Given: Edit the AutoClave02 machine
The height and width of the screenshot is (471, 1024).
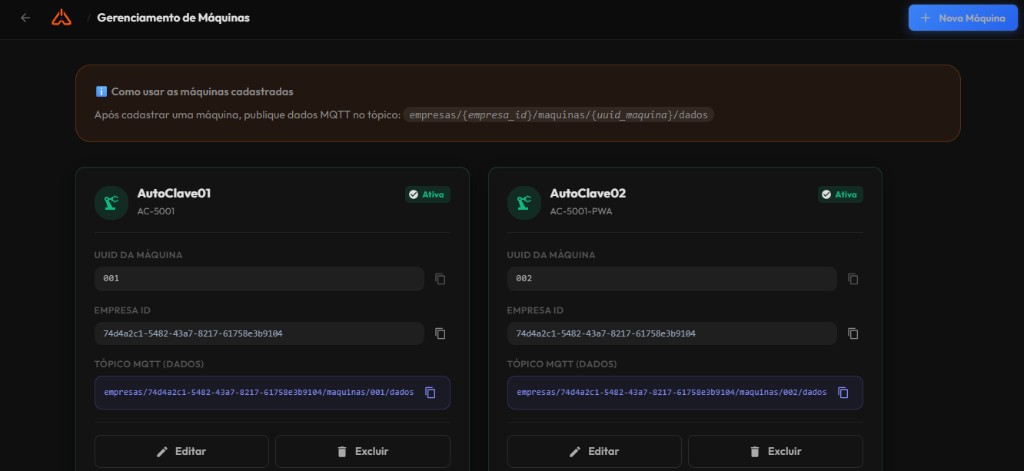Looking at the screenshot, I should pyautogui.click(x=594, y=451).
